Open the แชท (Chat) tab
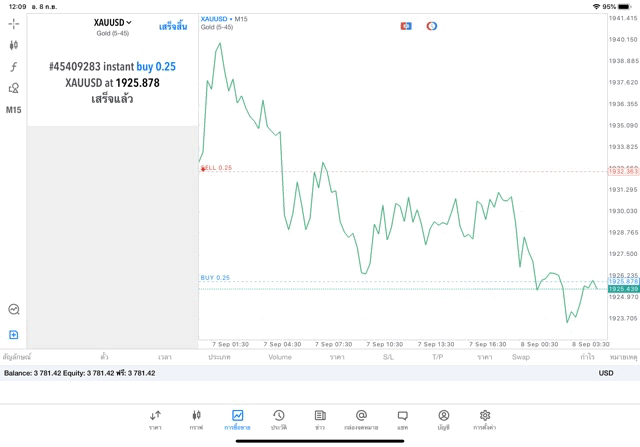The width and height of the screenshot is (640, 447). tap(402, 419)
